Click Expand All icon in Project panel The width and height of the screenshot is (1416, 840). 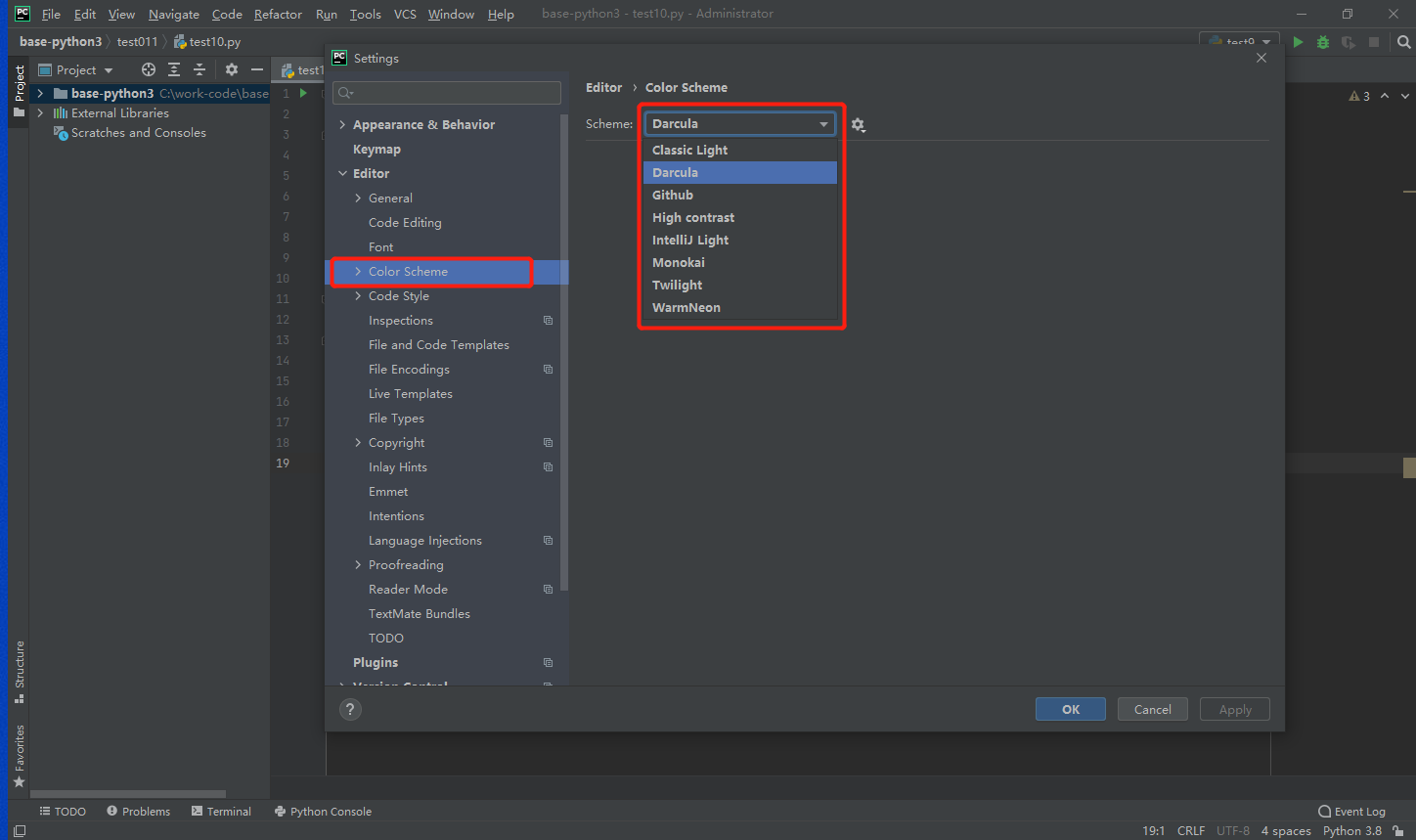tap(174, 69)
